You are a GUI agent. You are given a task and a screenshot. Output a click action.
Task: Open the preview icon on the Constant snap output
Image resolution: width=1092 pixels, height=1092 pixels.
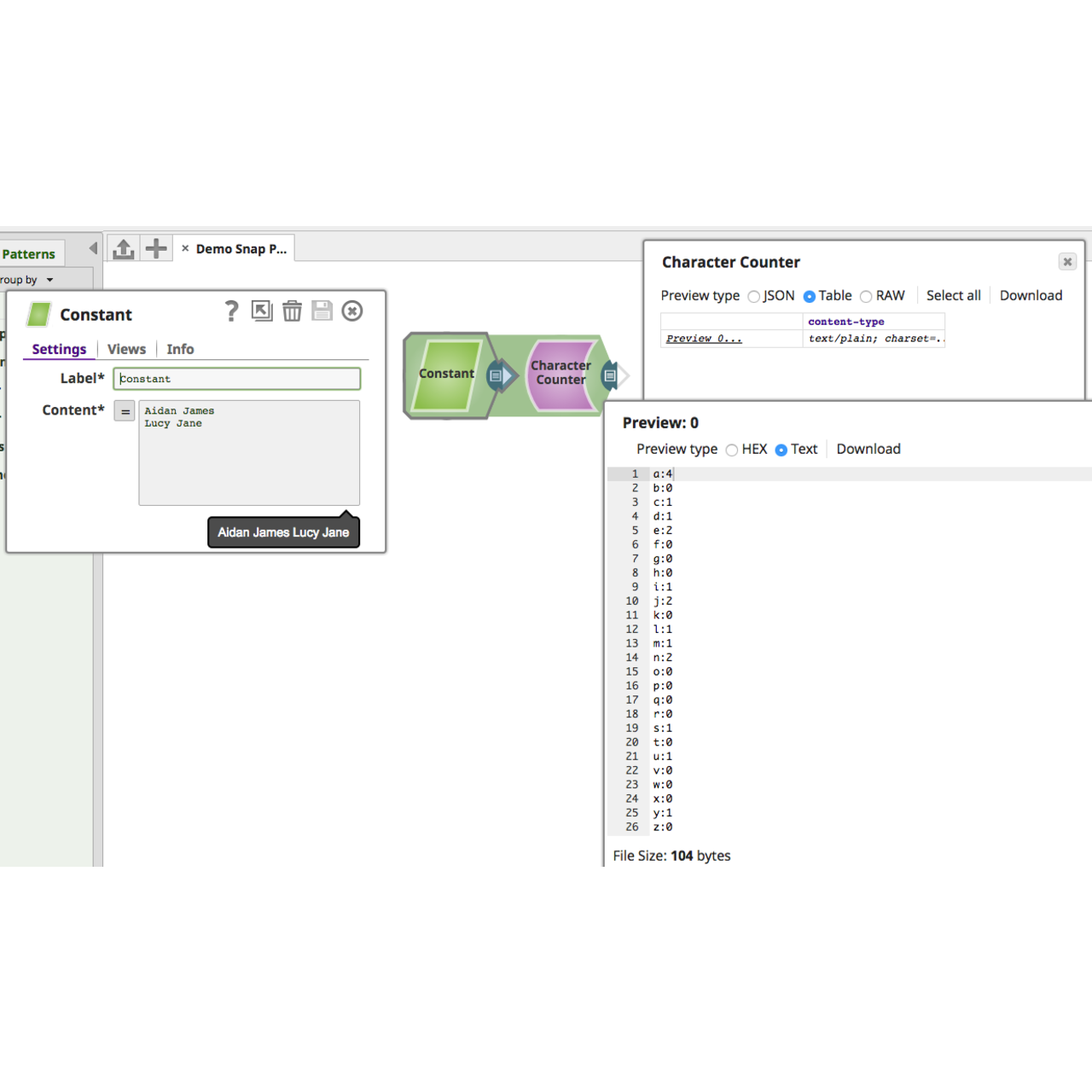click(x=497, y=375)
